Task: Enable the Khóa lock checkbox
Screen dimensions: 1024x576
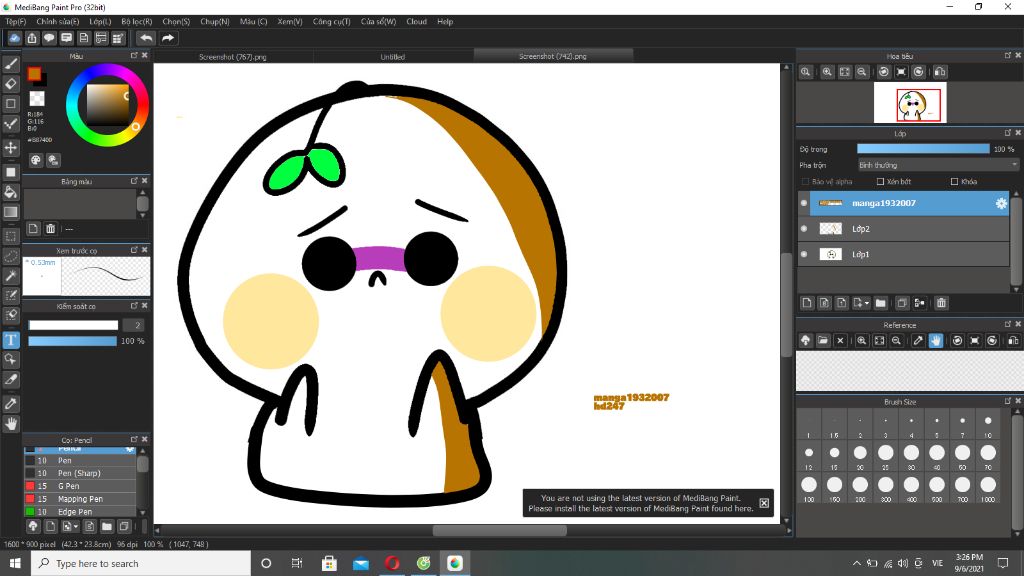Action: (x=954, y=182)
